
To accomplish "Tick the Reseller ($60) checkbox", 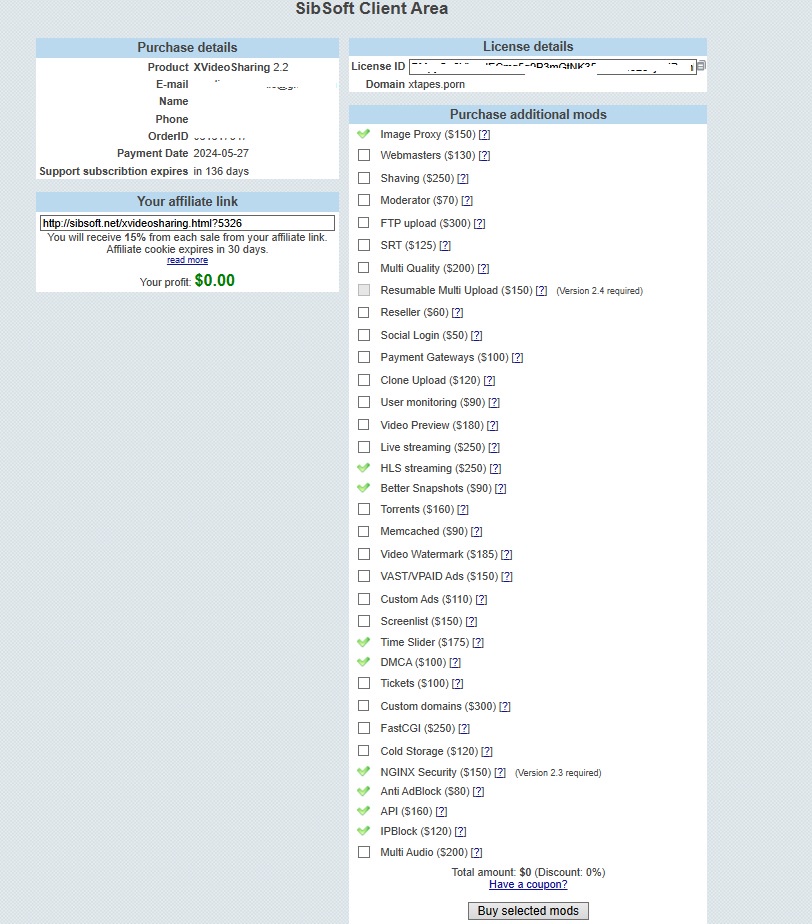I will pos(364,312).
